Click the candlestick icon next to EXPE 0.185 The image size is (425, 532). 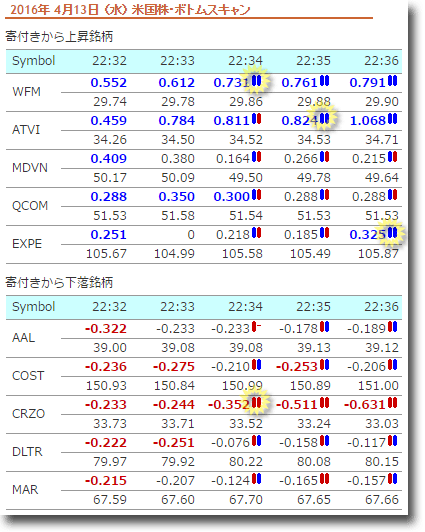tap(325, 233)
